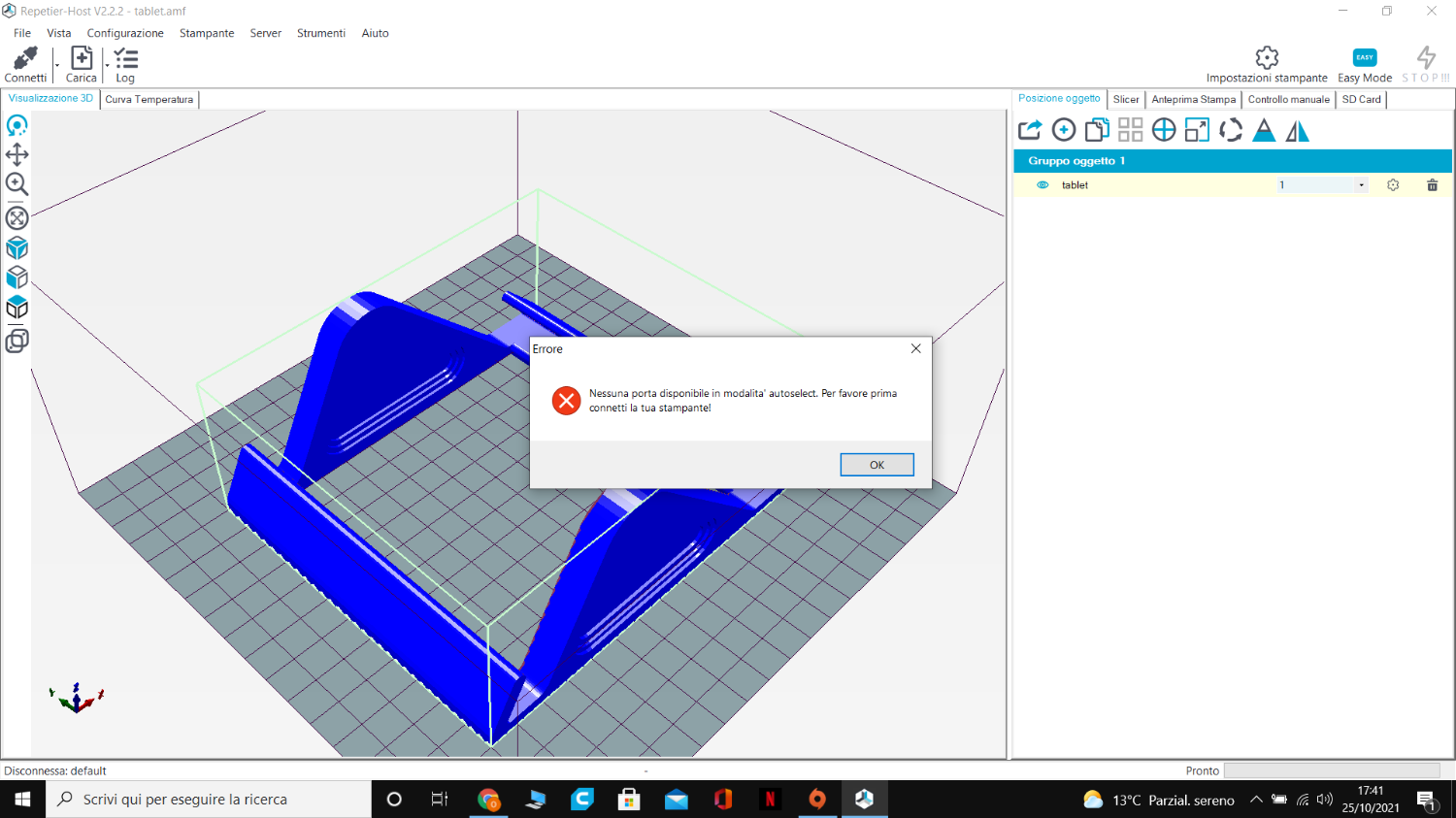Screen dimensions: 1456x818
Task: Toggle visibility eye of tablet object
Action: click(x=1042, y=185)
